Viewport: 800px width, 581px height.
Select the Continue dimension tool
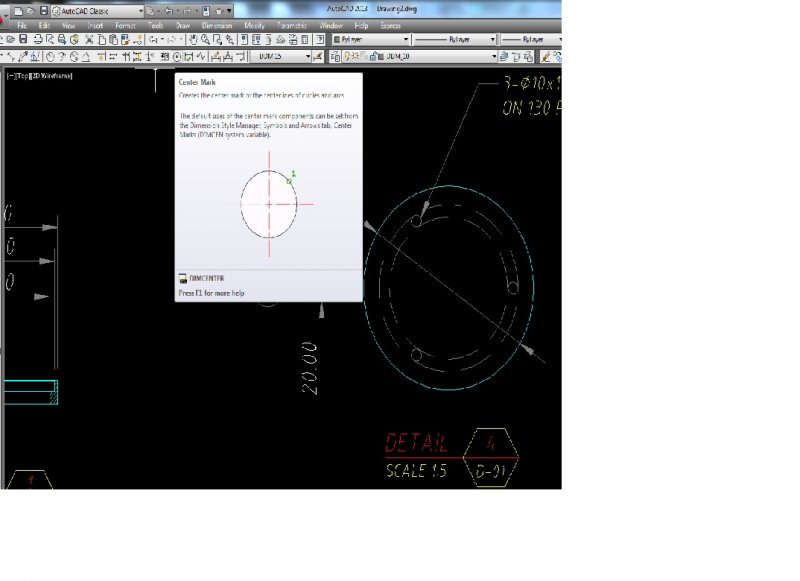(x=126, y=57)
